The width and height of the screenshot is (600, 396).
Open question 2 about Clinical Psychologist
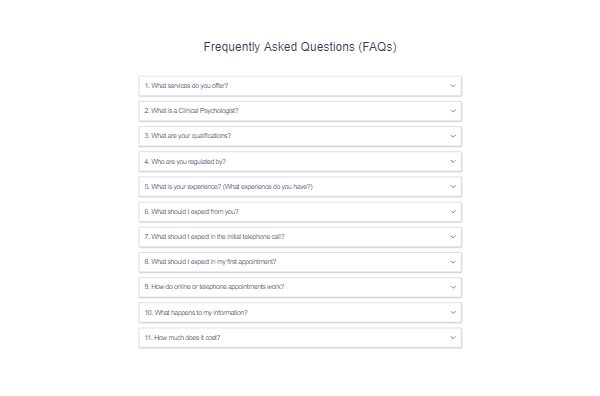pos(300,111)
